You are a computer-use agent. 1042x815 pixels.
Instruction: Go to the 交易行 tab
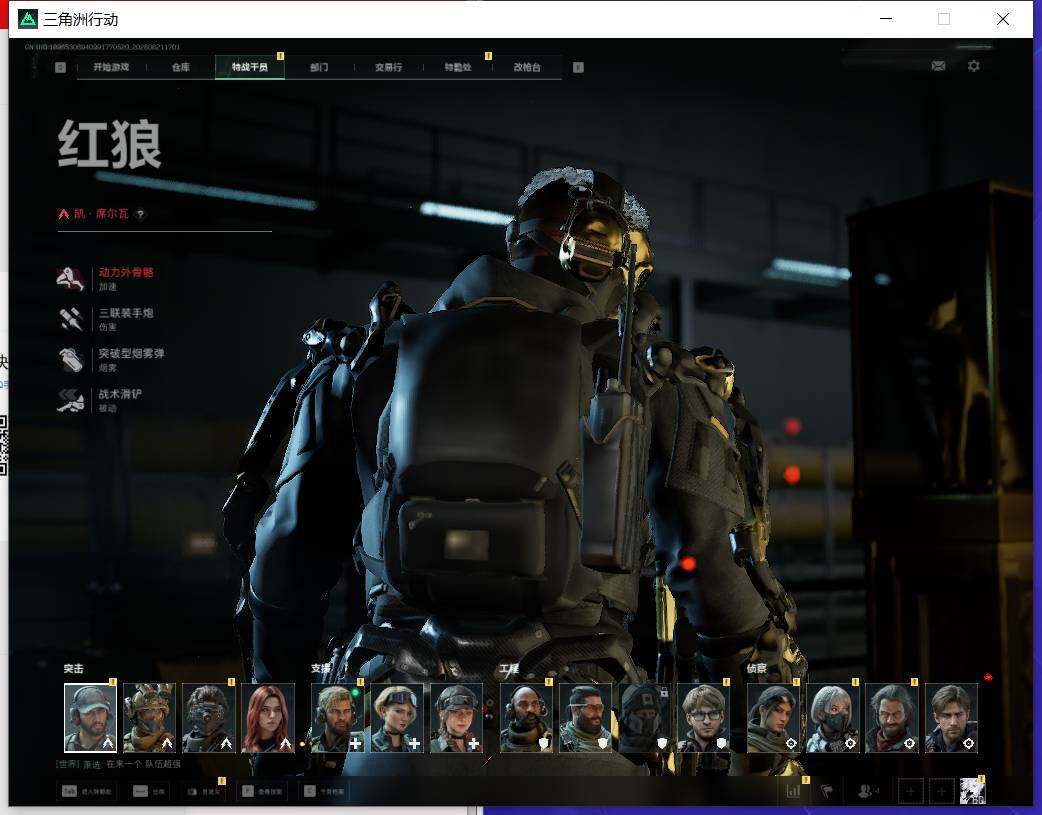coord(388,67)
